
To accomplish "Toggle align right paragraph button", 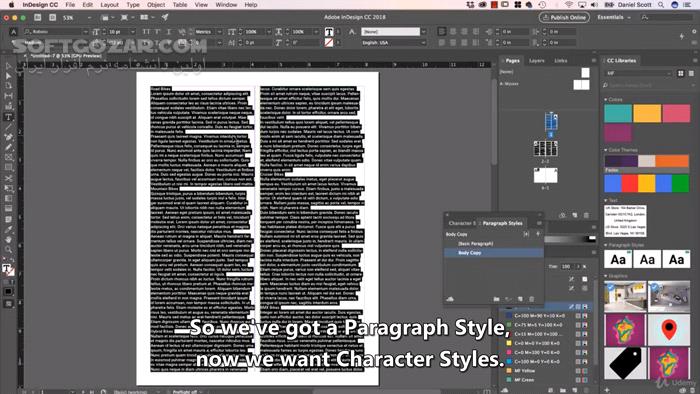I will (464, 32).
